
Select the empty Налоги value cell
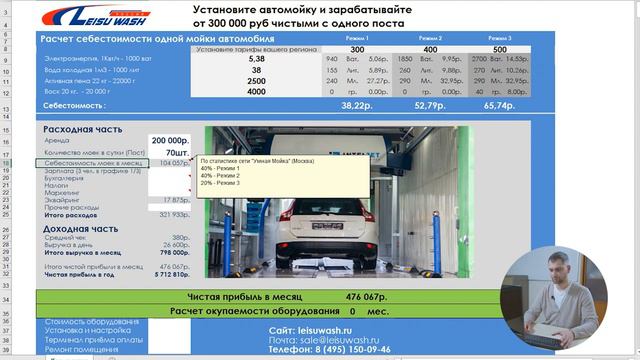(x=169, y=186)
